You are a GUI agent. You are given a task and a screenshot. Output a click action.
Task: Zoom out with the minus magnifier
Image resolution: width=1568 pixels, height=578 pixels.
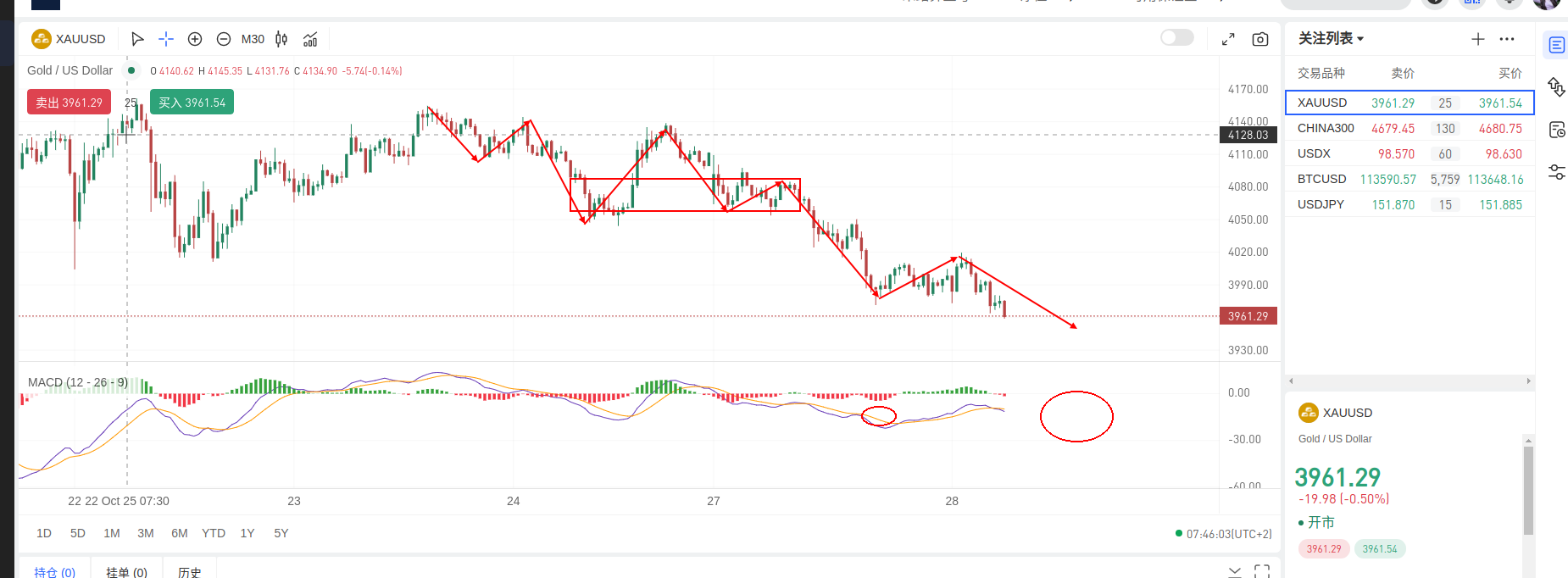point(224,39)
